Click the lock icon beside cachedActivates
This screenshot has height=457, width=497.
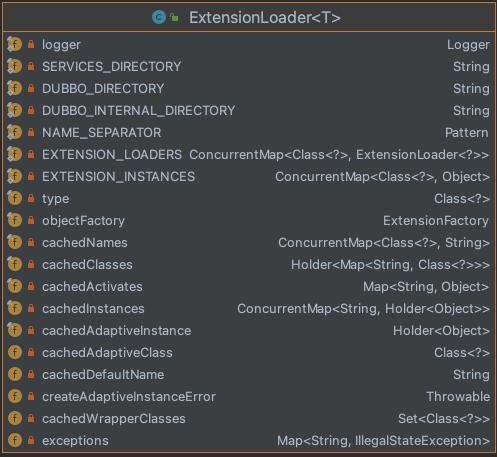[31, 286]
